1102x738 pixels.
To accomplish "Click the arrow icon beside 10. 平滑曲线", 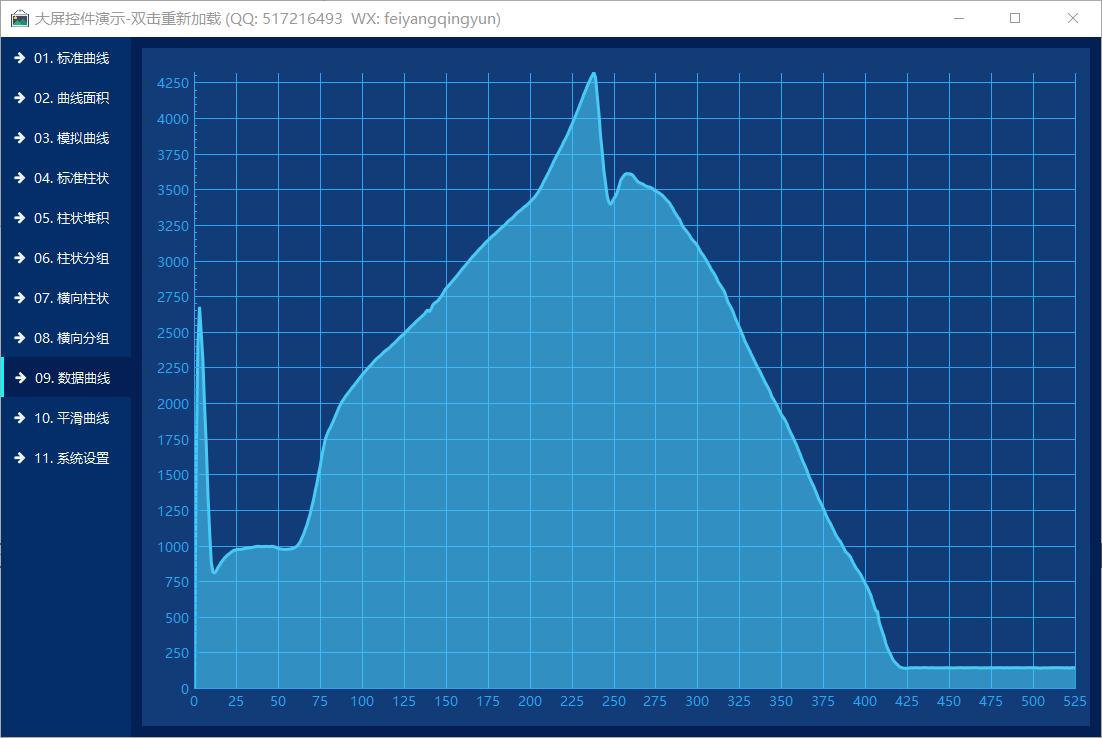I will [19, 418].
